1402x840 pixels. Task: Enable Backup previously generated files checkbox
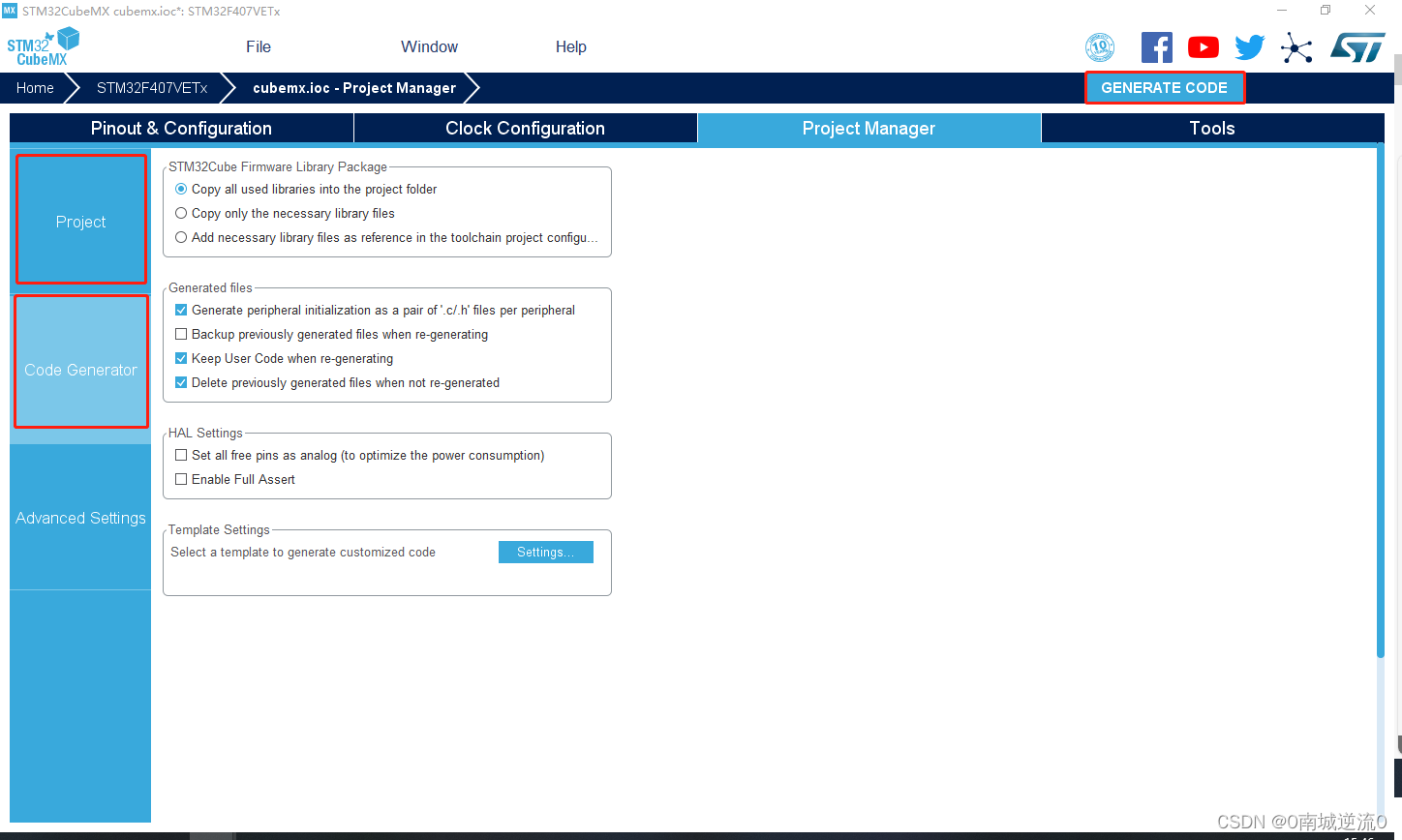pos(181,334)
